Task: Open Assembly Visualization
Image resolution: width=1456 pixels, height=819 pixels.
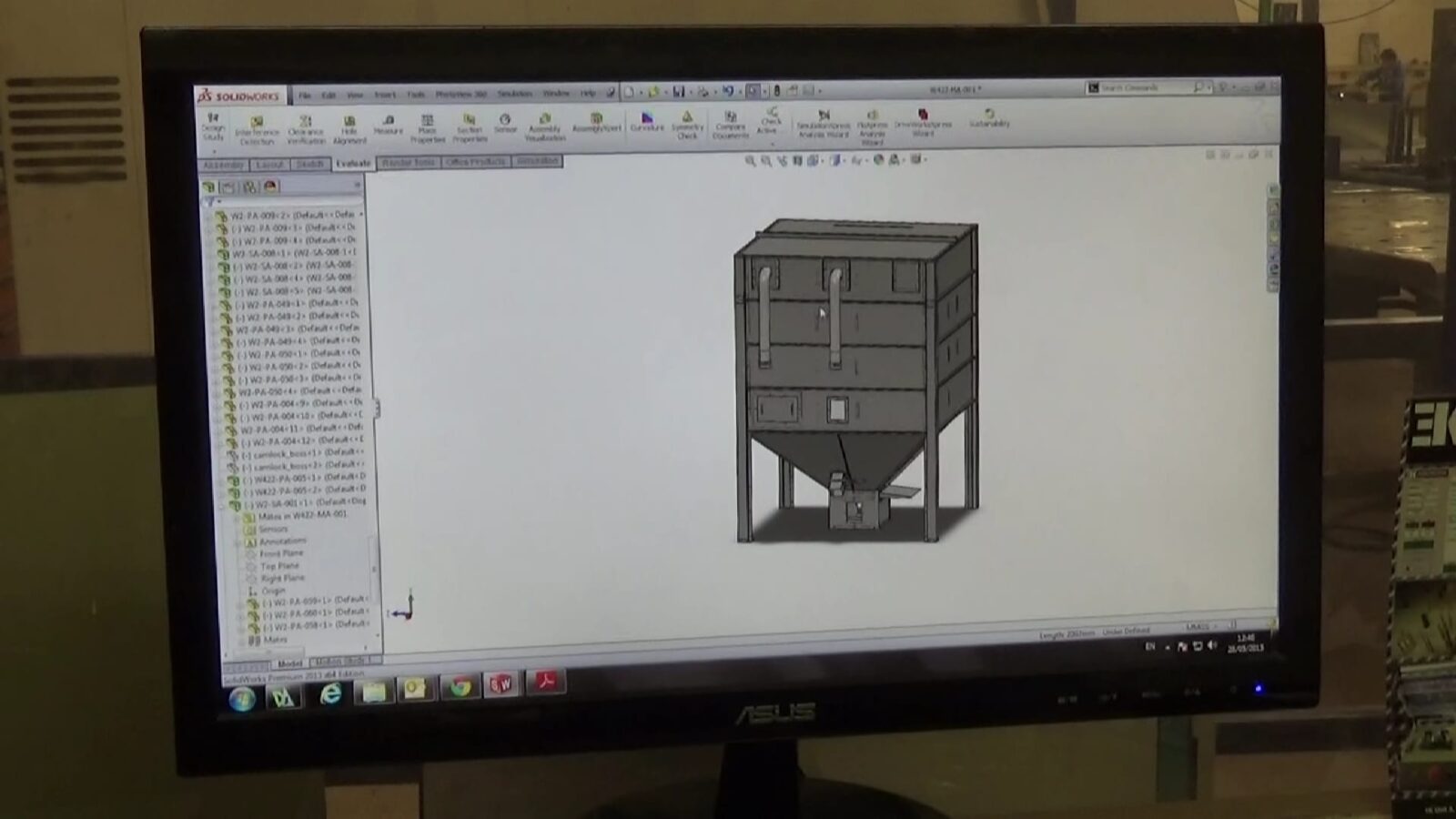Action: tap(545, 126)
